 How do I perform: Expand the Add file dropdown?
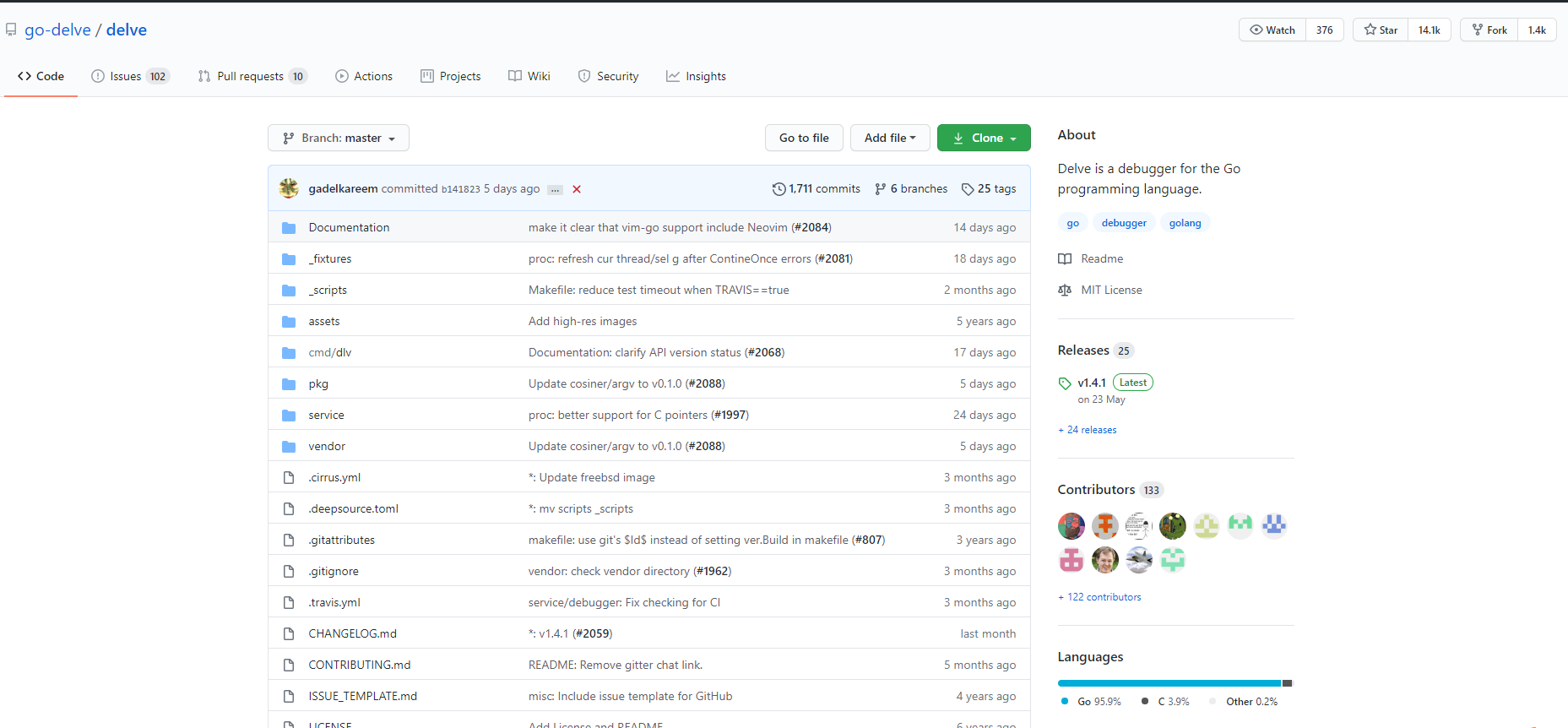(x=890, y=138)
